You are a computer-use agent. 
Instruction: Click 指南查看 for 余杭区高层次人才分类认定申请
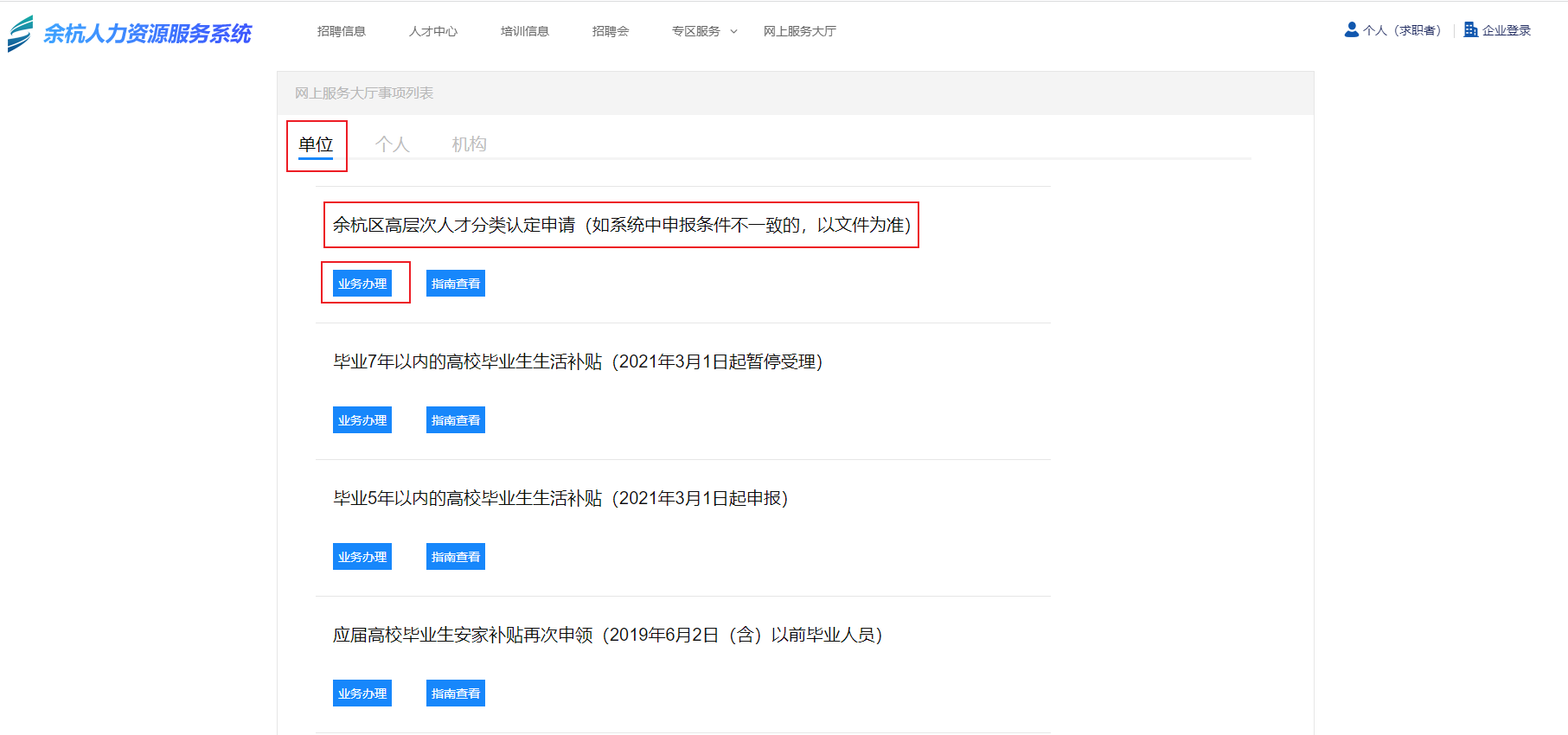456,284
